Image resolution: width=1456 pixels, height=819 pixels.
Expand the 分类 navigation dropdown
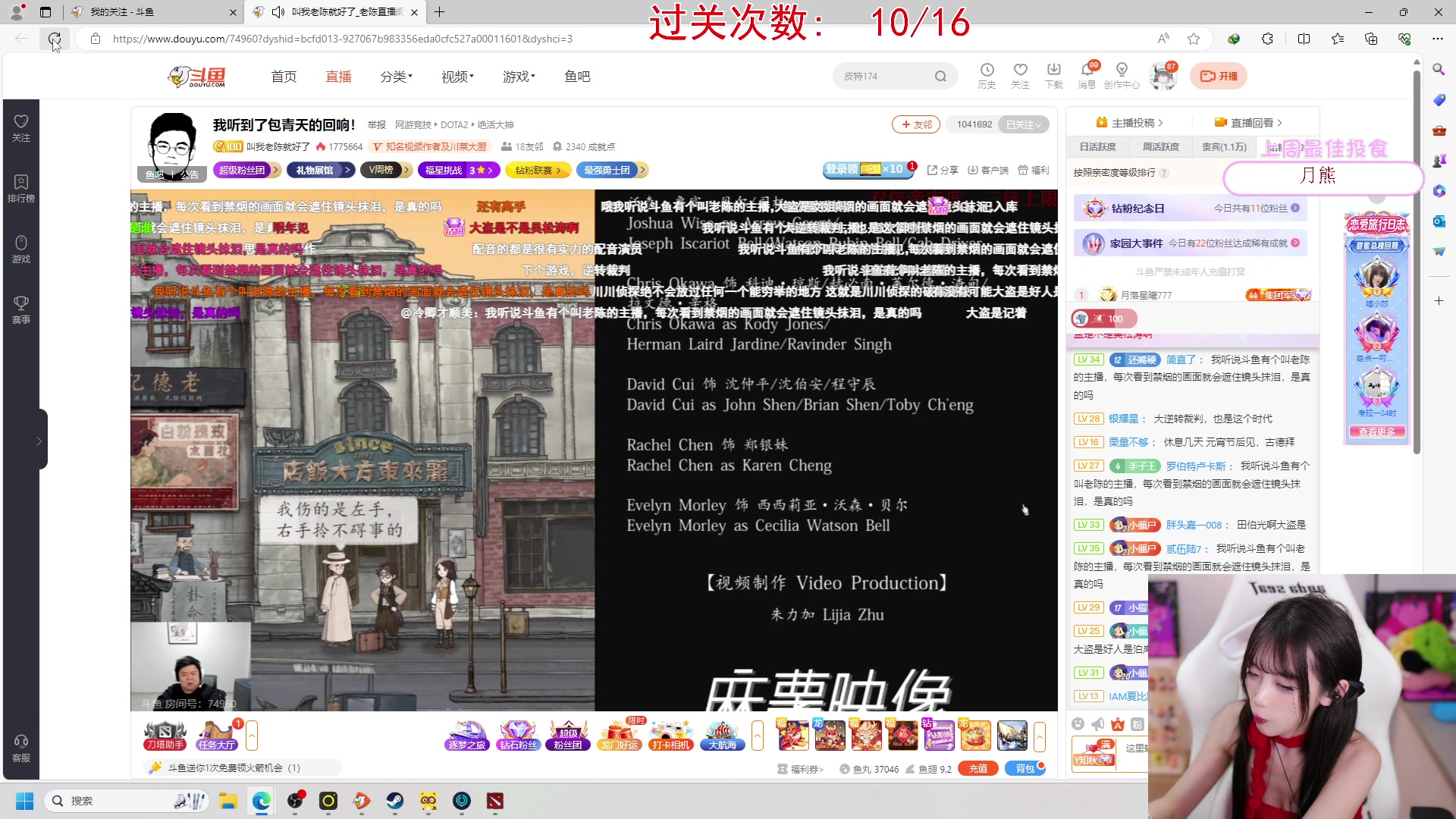click(396, 77)
